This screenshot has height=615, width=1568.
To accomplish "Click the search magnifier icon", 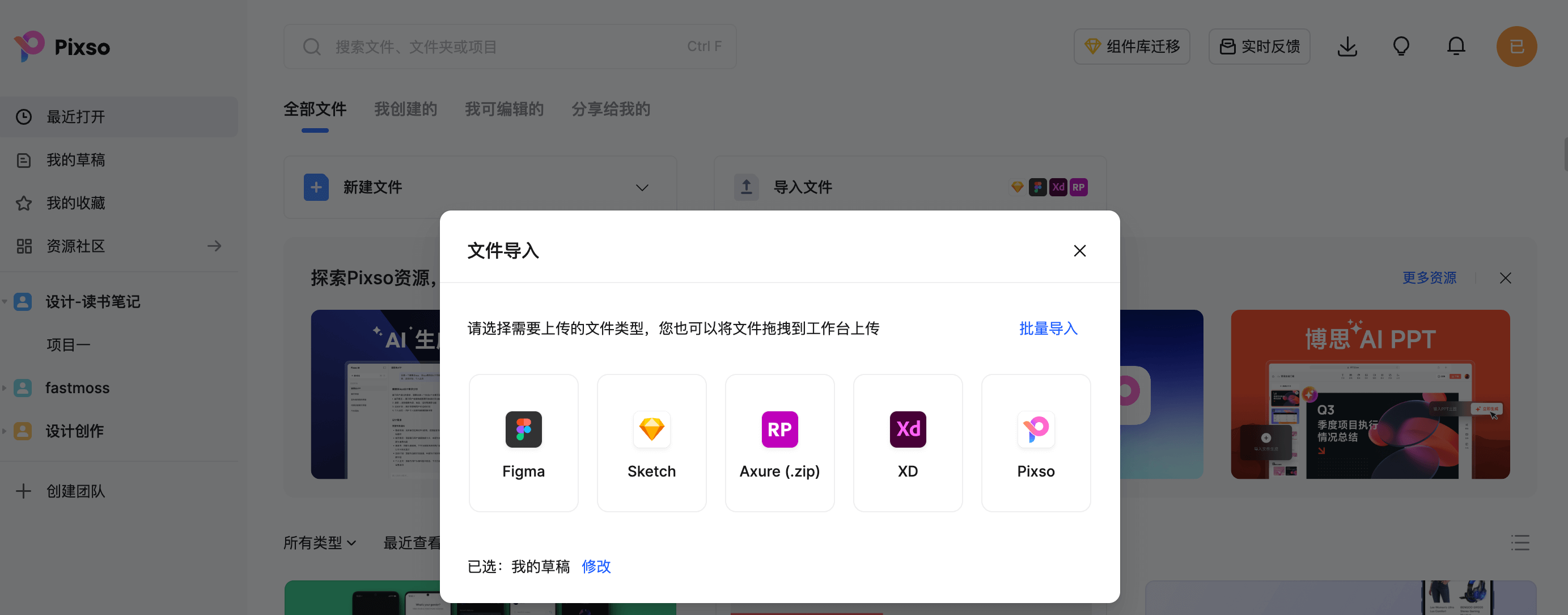I will tap(312, 47).
